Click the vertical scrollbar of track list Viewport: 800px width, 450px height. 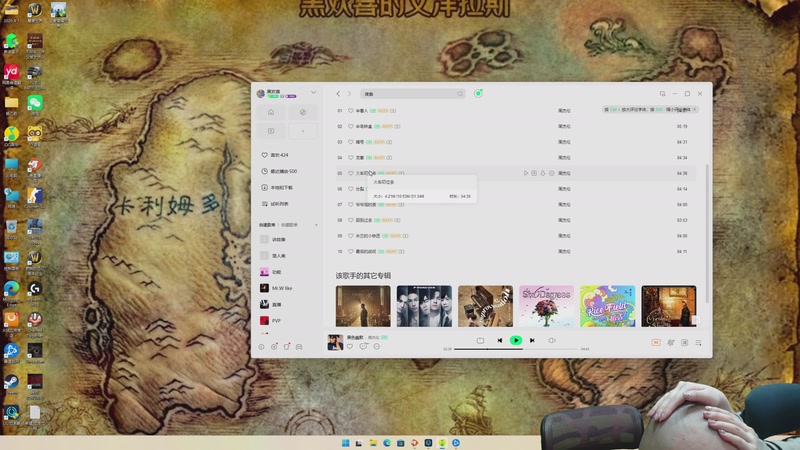point(707,232)
